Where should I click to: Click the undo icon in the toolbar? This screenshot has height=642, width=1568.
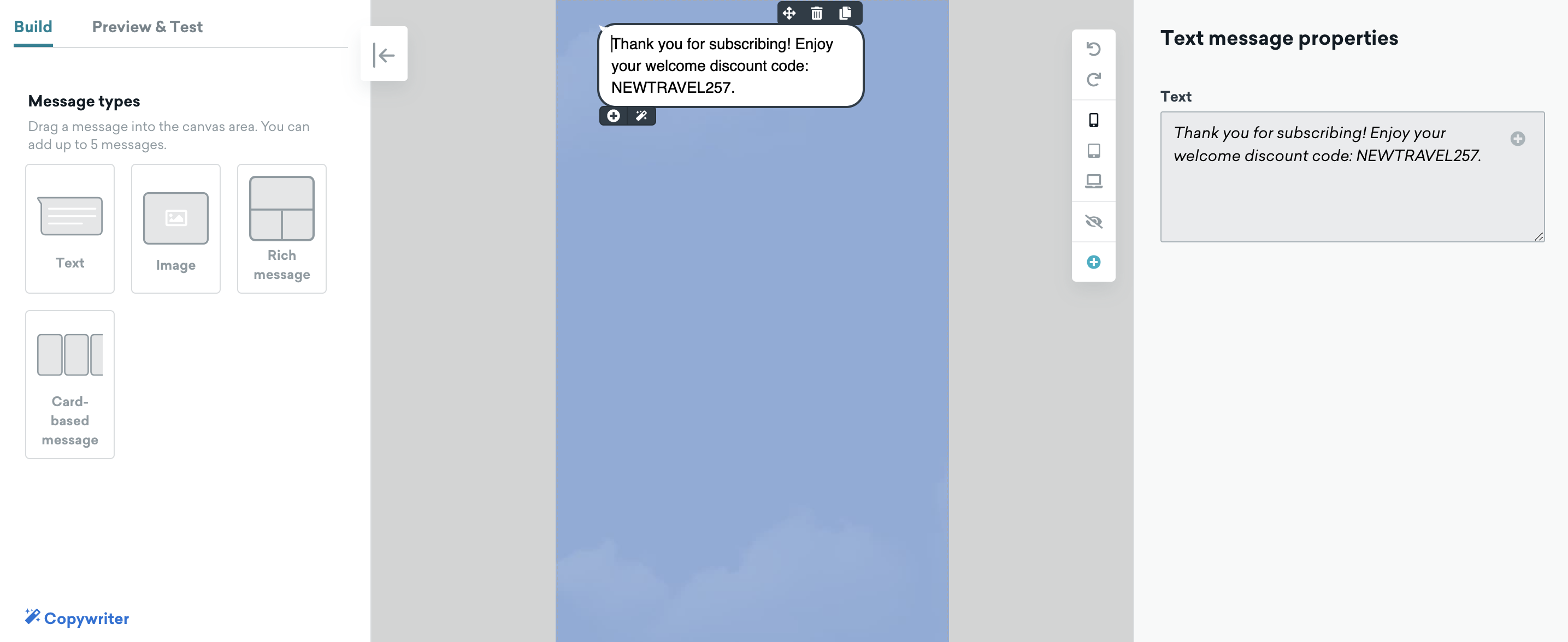click(x=1094, y=48)
